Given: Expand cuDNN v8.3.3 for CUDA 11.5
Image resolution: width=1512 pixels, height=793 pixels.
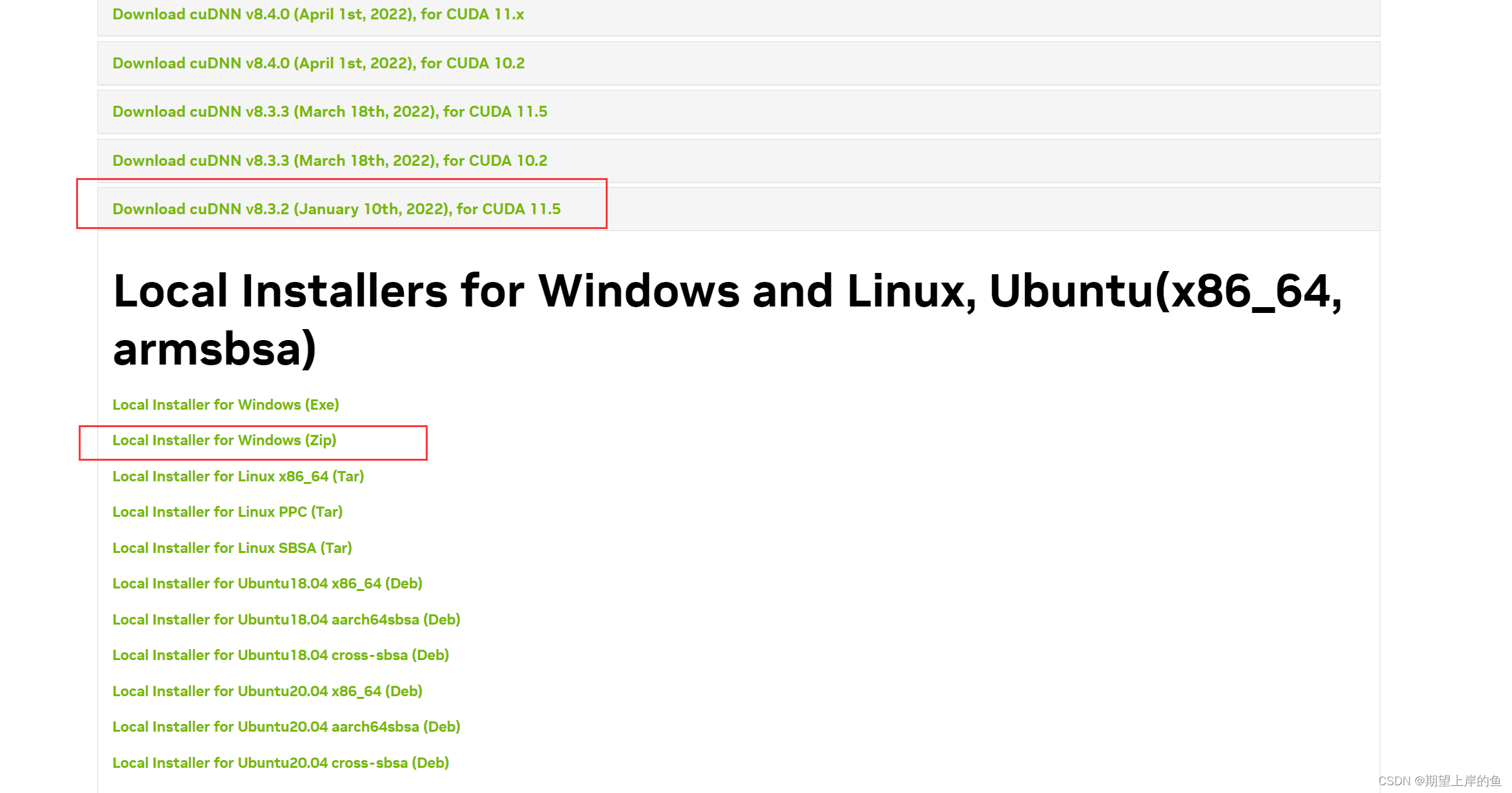Looking at the screenshot, I should [330, 112].
